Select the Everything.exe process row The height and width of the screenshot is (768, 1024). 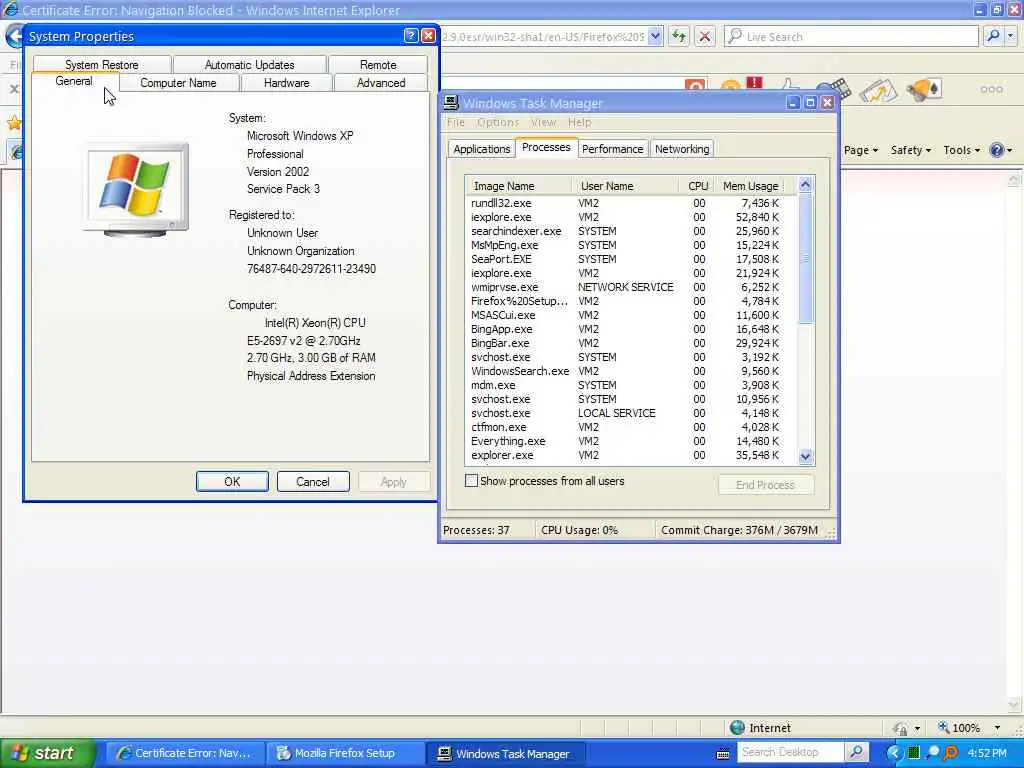(x=631, y=441)
